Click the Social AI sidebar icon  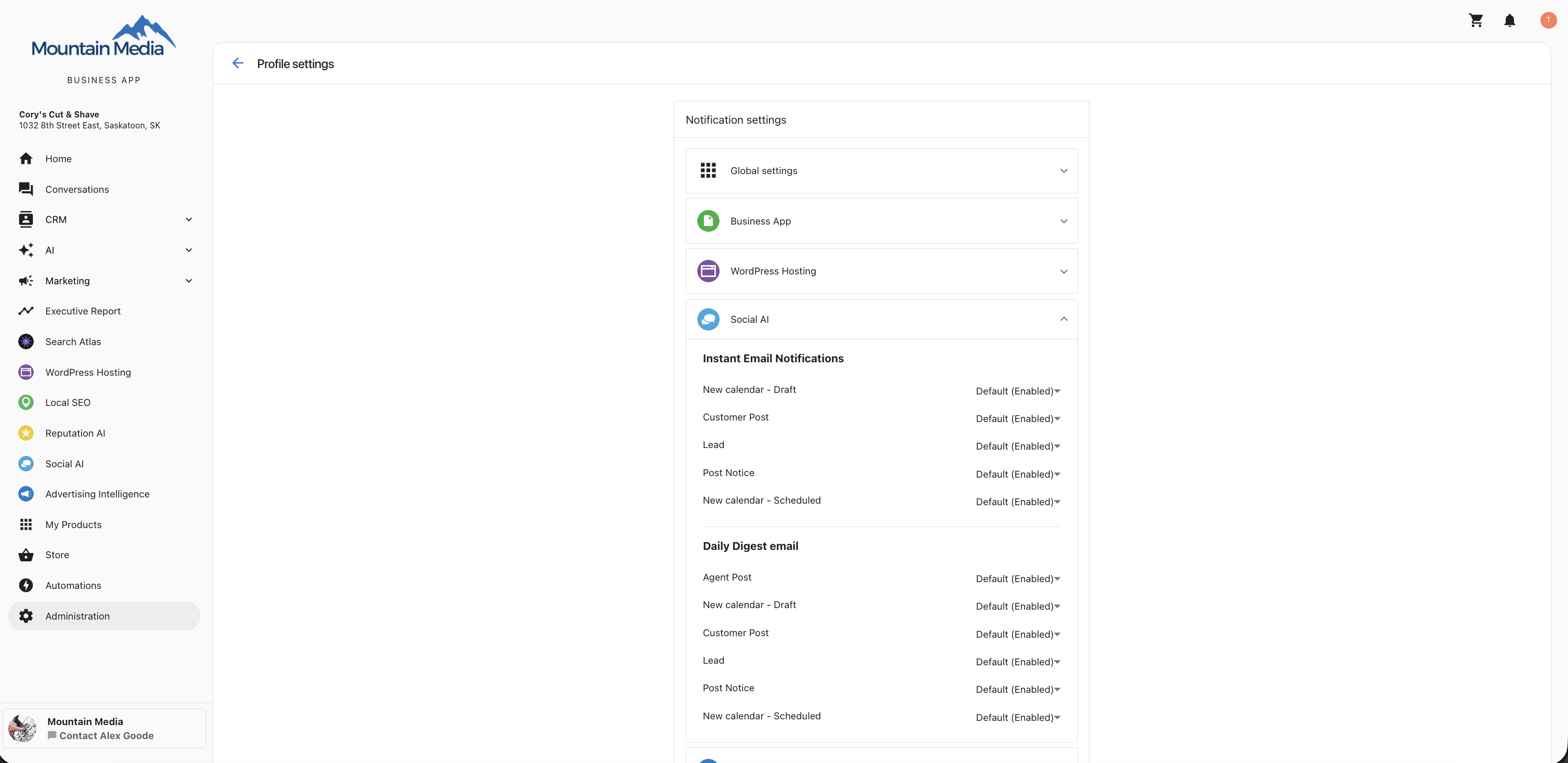coord(25,464)
